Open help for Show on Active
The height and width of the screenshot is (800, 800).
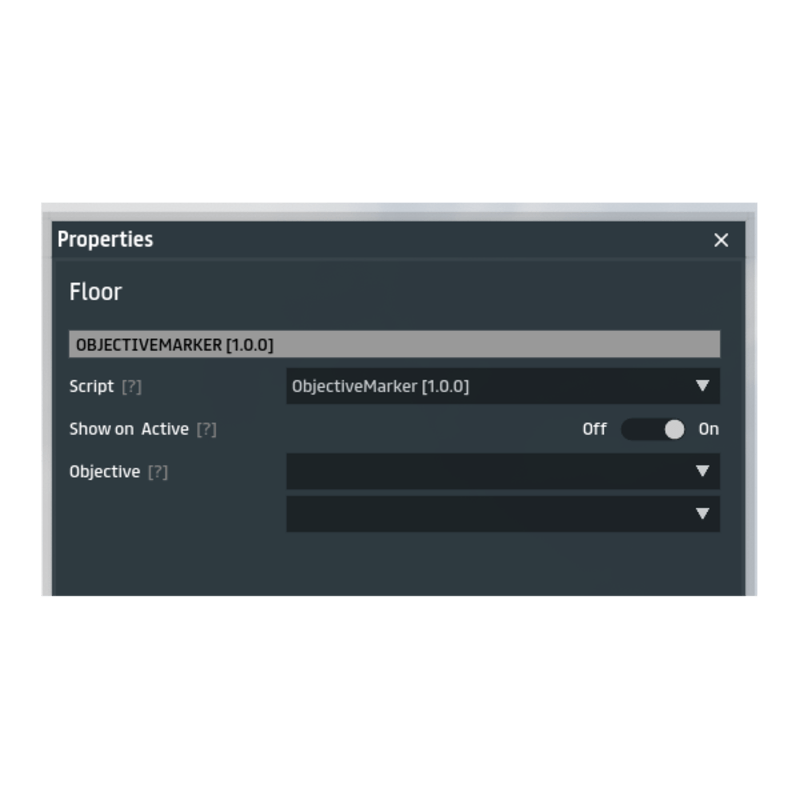[207, 430]
